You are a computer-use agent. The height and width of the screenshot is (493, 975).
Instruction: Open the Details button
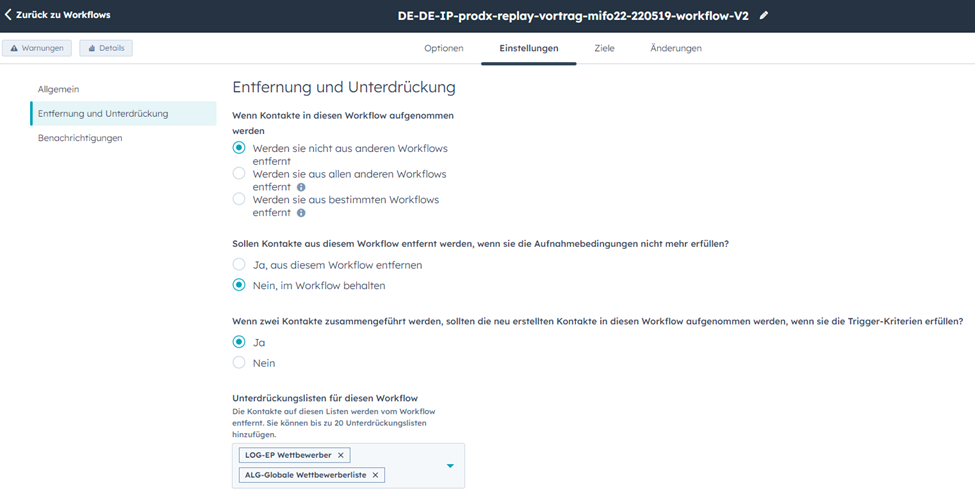coord(105,48)
